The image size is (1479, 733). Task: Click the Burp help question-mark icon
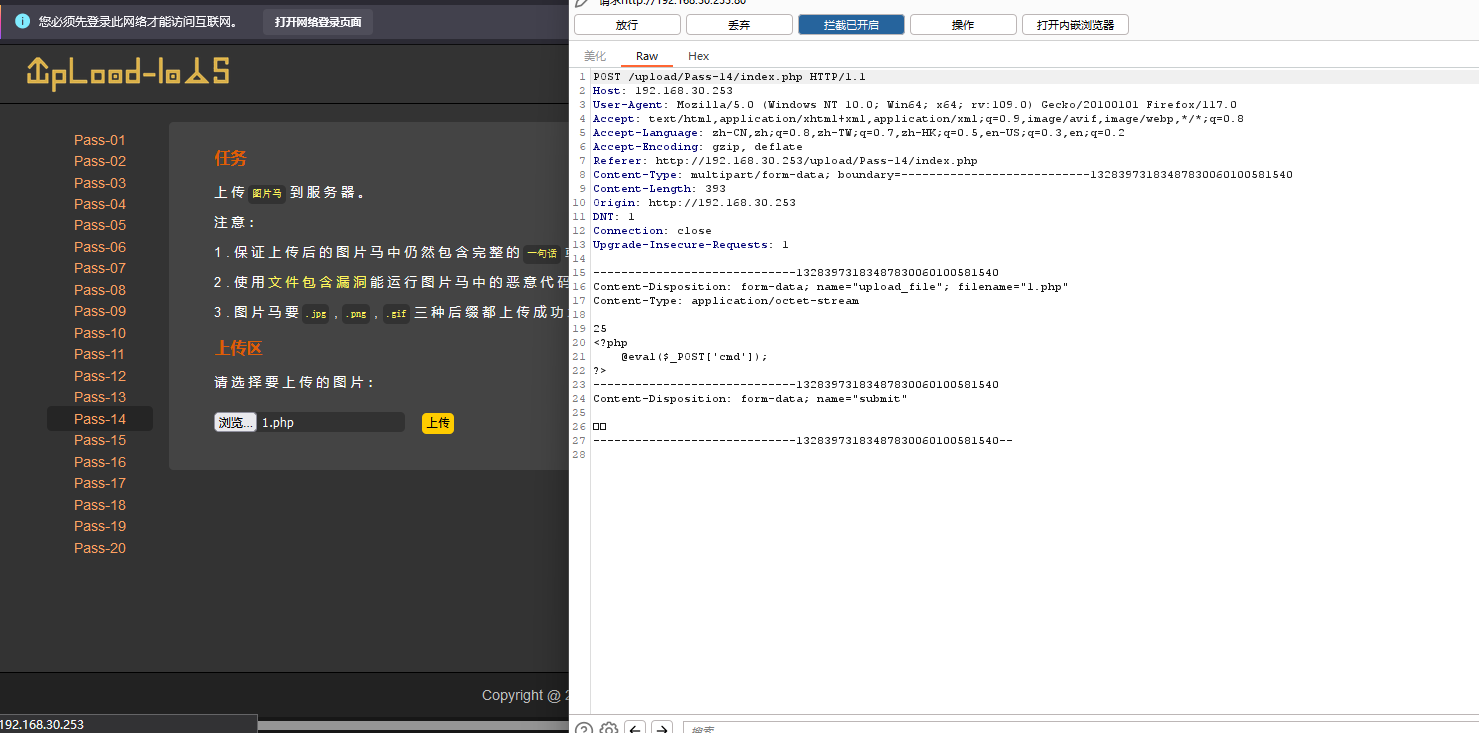tap(584, 727)
